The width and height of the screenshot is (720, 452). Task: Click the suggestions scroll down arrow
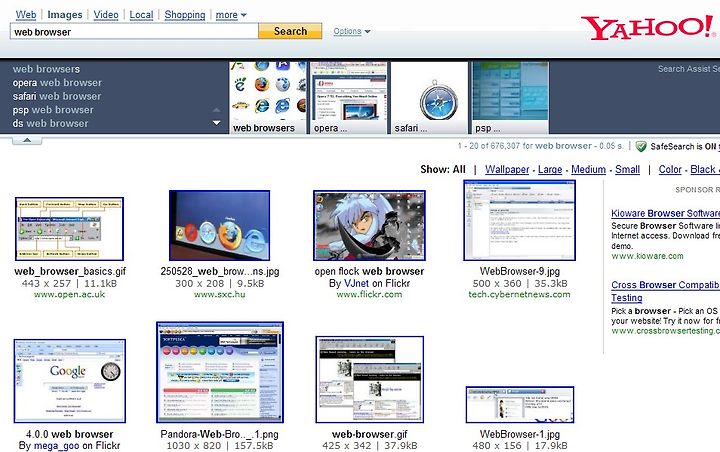pyautogui.click(x=216, y=123)
